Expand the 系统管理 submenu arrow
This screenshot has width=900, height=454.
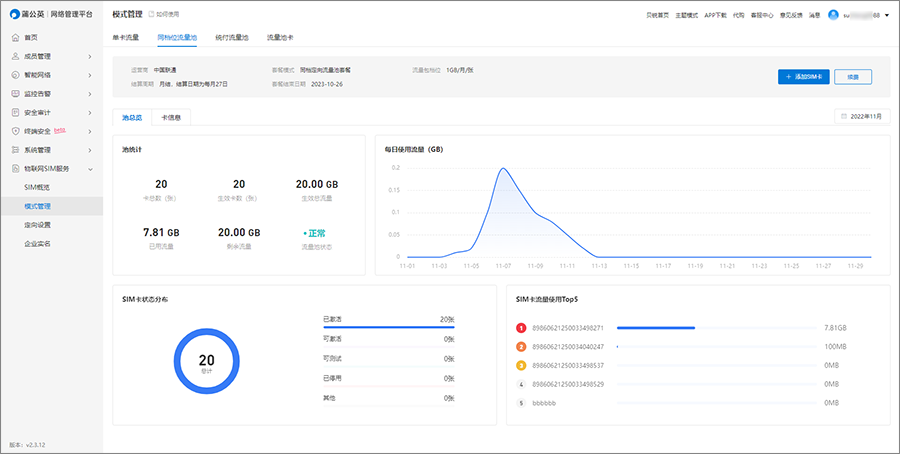90,150
